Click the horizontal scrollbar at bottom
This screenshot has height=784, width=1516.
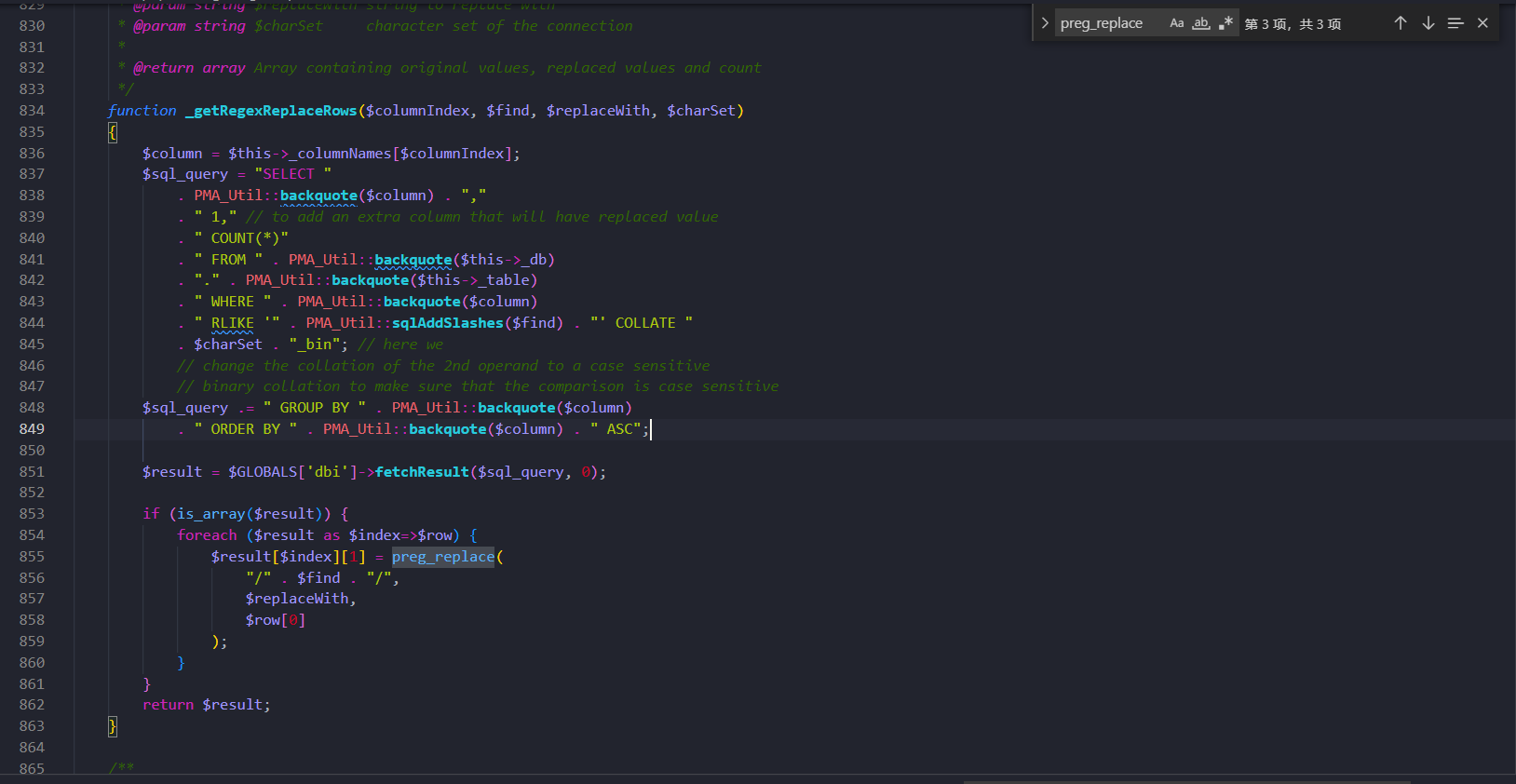pyautogui.click(x=1187, y=781)
